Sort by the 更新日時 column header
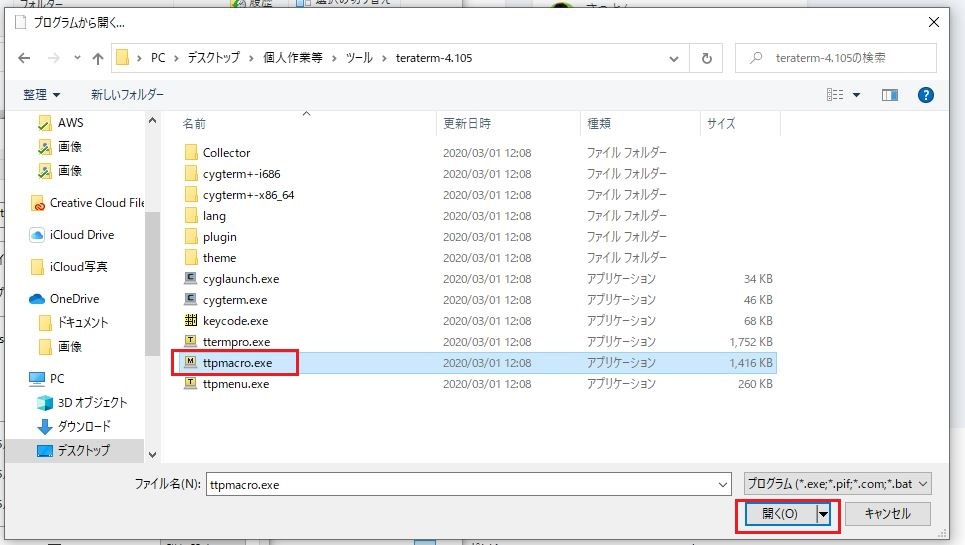 (467, 124)
